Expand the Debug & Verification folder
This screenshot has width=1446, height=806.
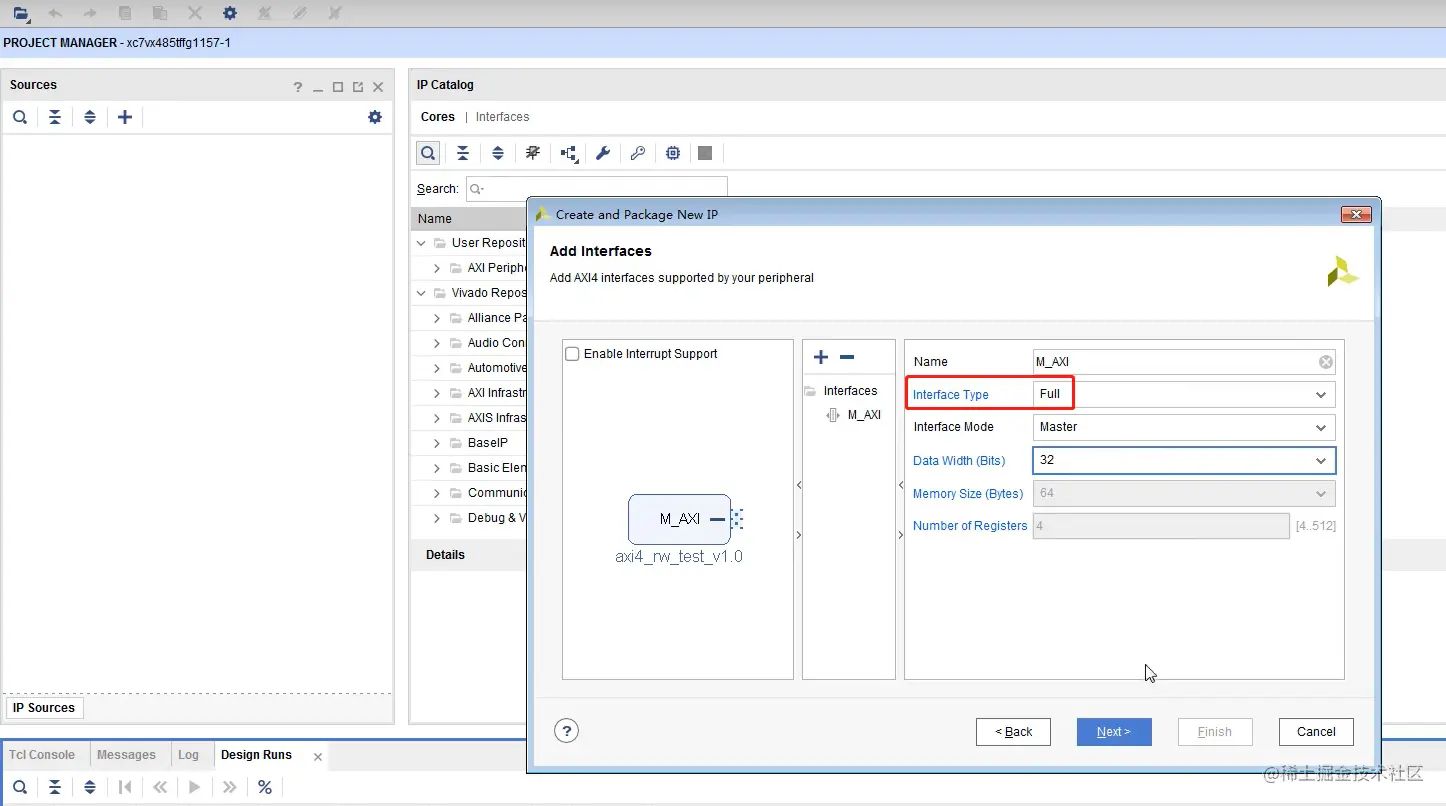point(437,518)
